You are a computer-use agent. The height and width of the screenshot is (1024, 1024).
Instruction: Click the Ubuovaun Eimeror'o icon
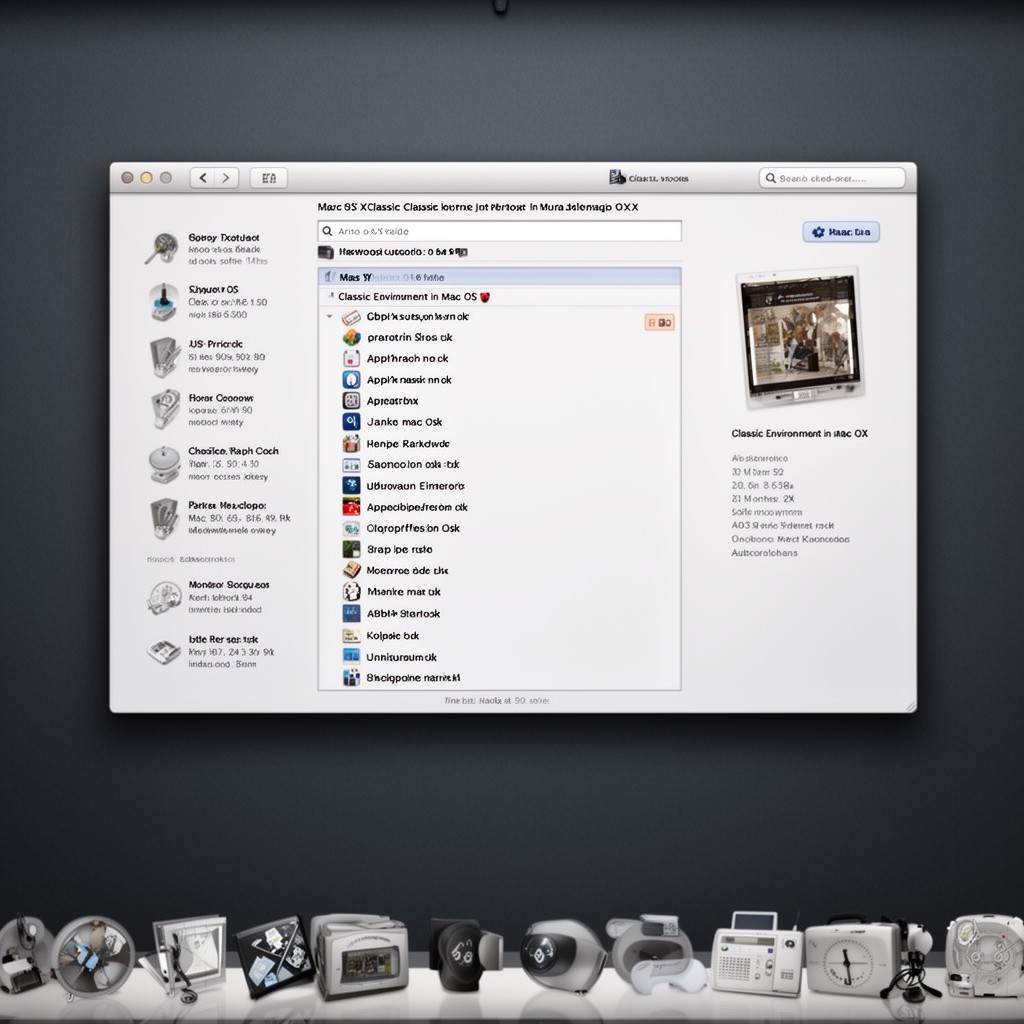coord(351,486)
